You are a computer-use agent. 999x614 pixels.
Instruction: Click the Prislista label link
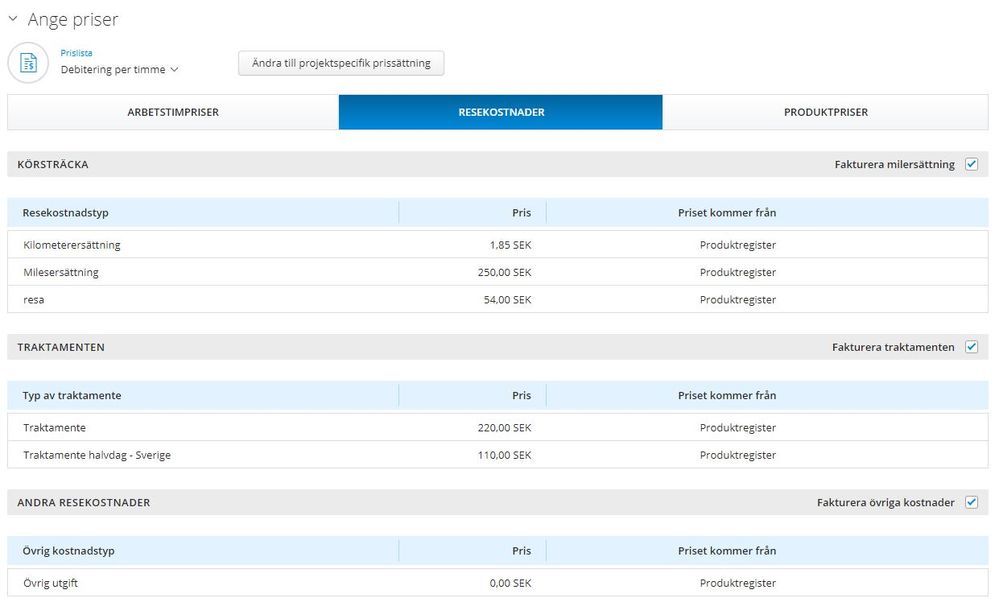pyautogui.click(x=76, y=53)
